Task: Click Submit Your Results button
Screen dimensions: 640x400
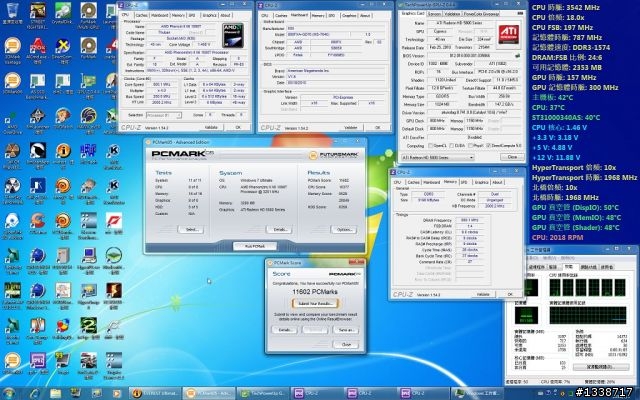Action: [x=315, y=303]
